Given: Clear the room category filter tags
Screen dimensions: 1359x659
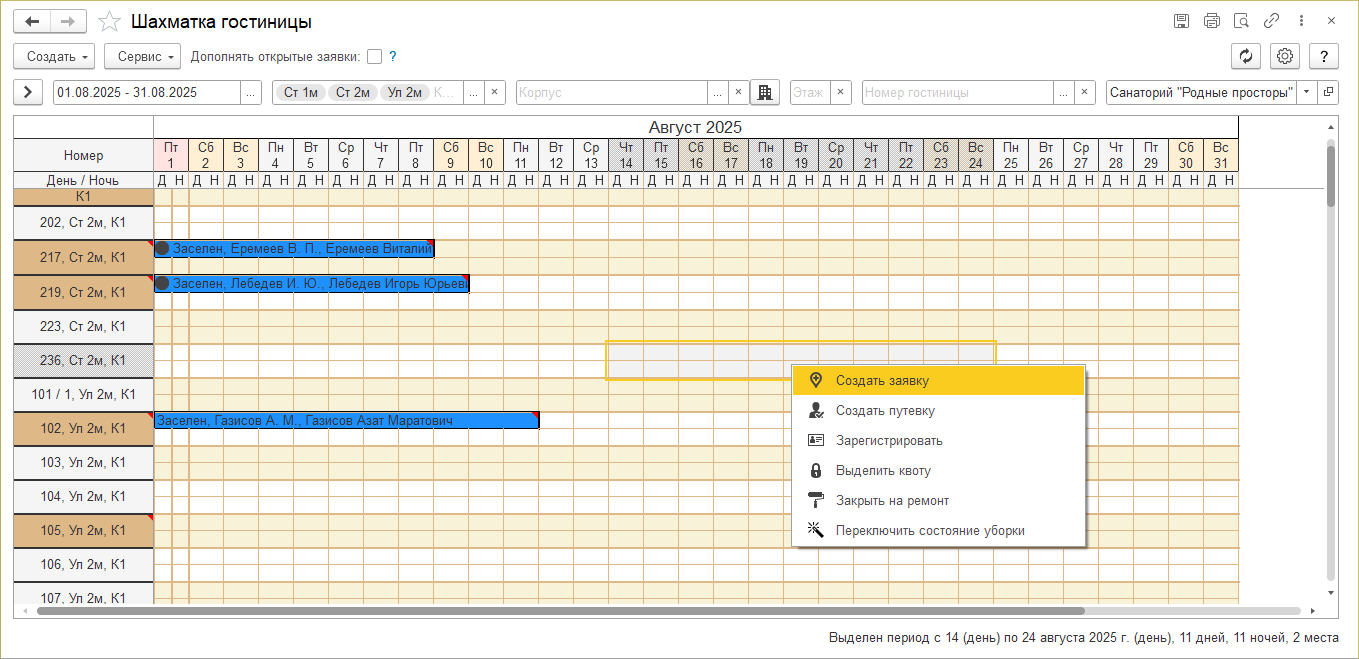Looking at the screenshot, I should pos(494,93).
